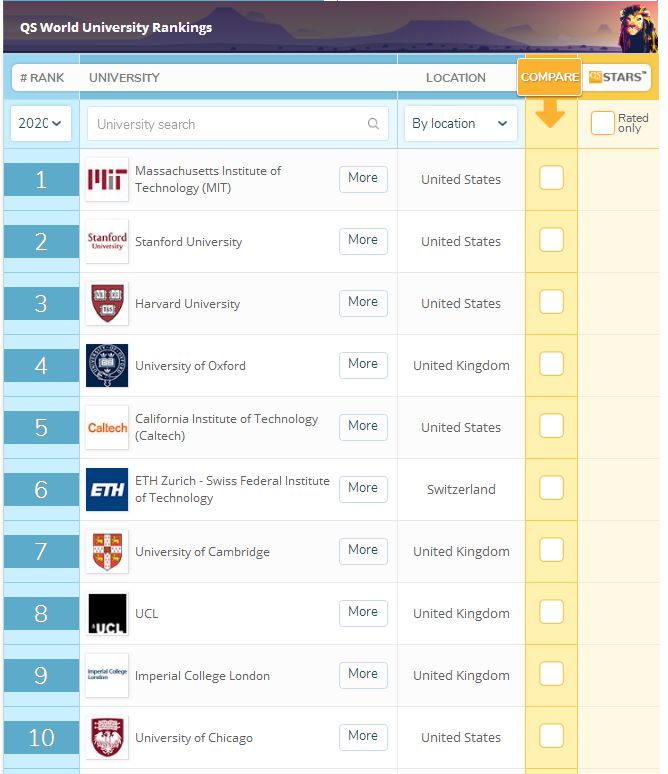The width and height of the screenshot is (668, 774).
Task: Open Imperial College London name link
Action: coord(202,676)
